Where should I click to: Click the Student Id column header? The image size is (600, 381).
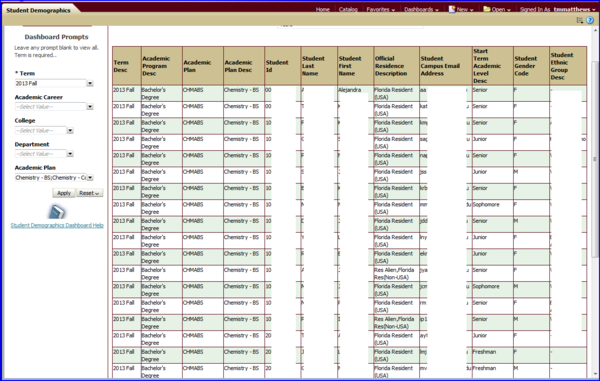coord(283,66)
